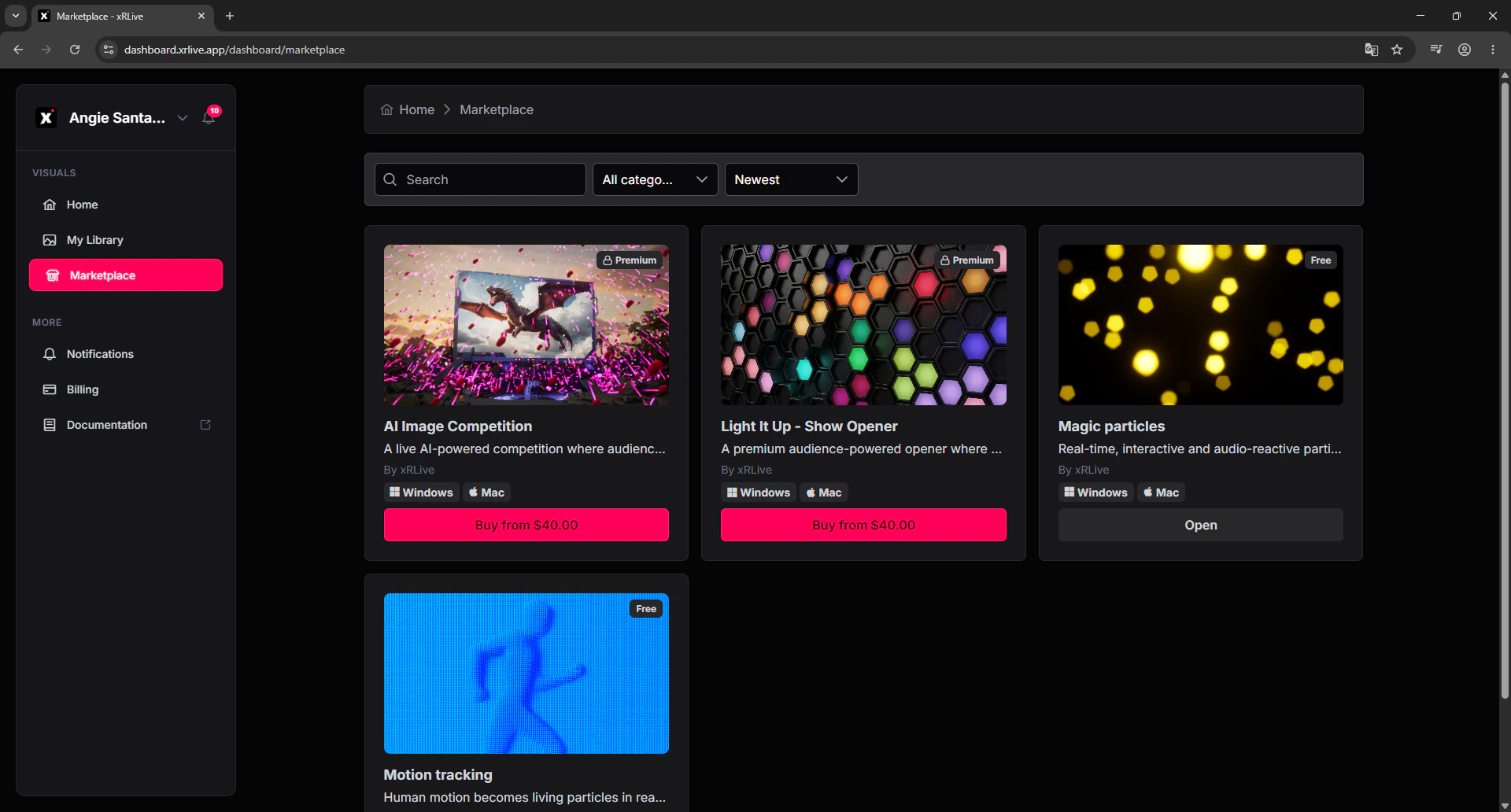
Task: Click Mac tag on Magic particles
Action: click(1162, 493)
